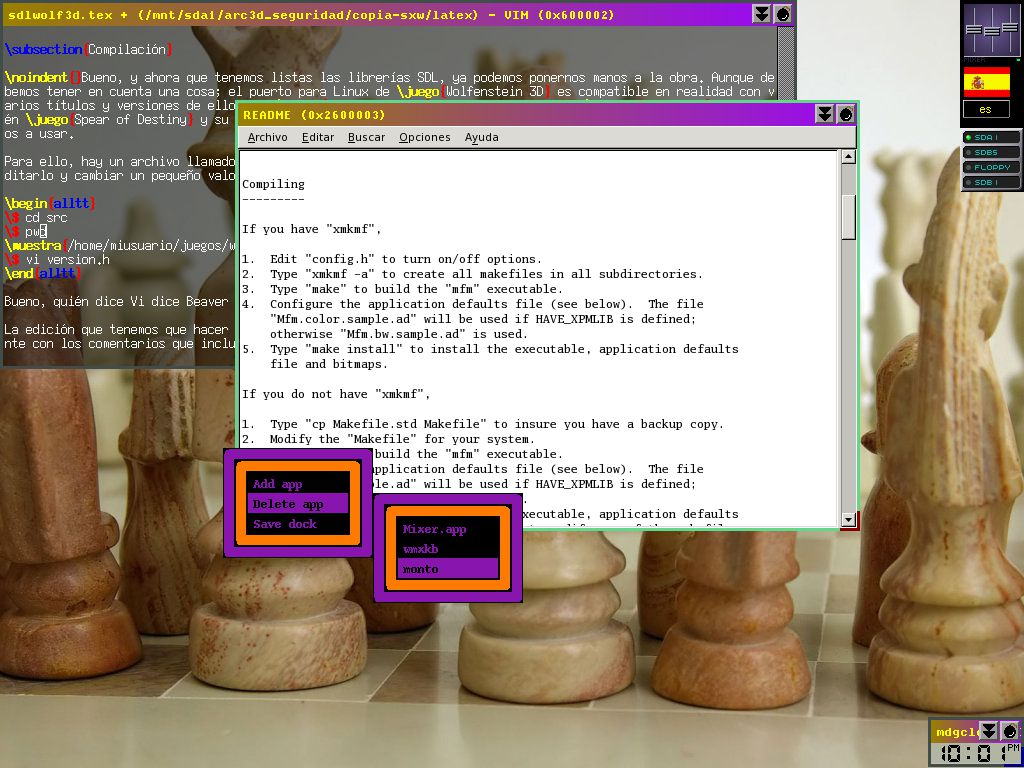Click the double-arrow button on mdgclock titlebar
The width and height of the screenshot is (1024, 768).
(x=989, y=731)
